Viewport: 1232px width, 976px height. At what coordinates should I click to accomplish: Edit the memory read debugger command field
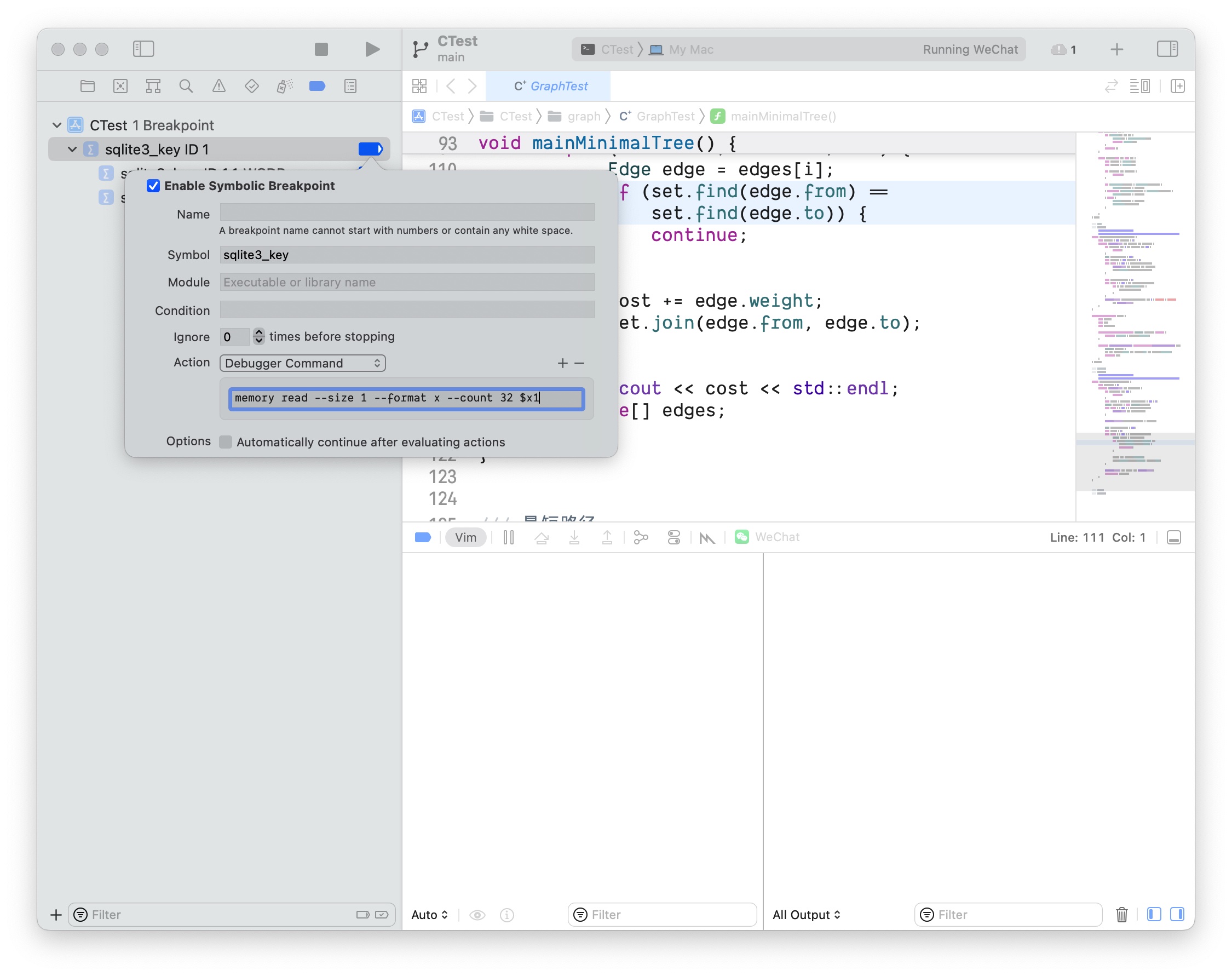pyautogui.click(x=406, y=398)
